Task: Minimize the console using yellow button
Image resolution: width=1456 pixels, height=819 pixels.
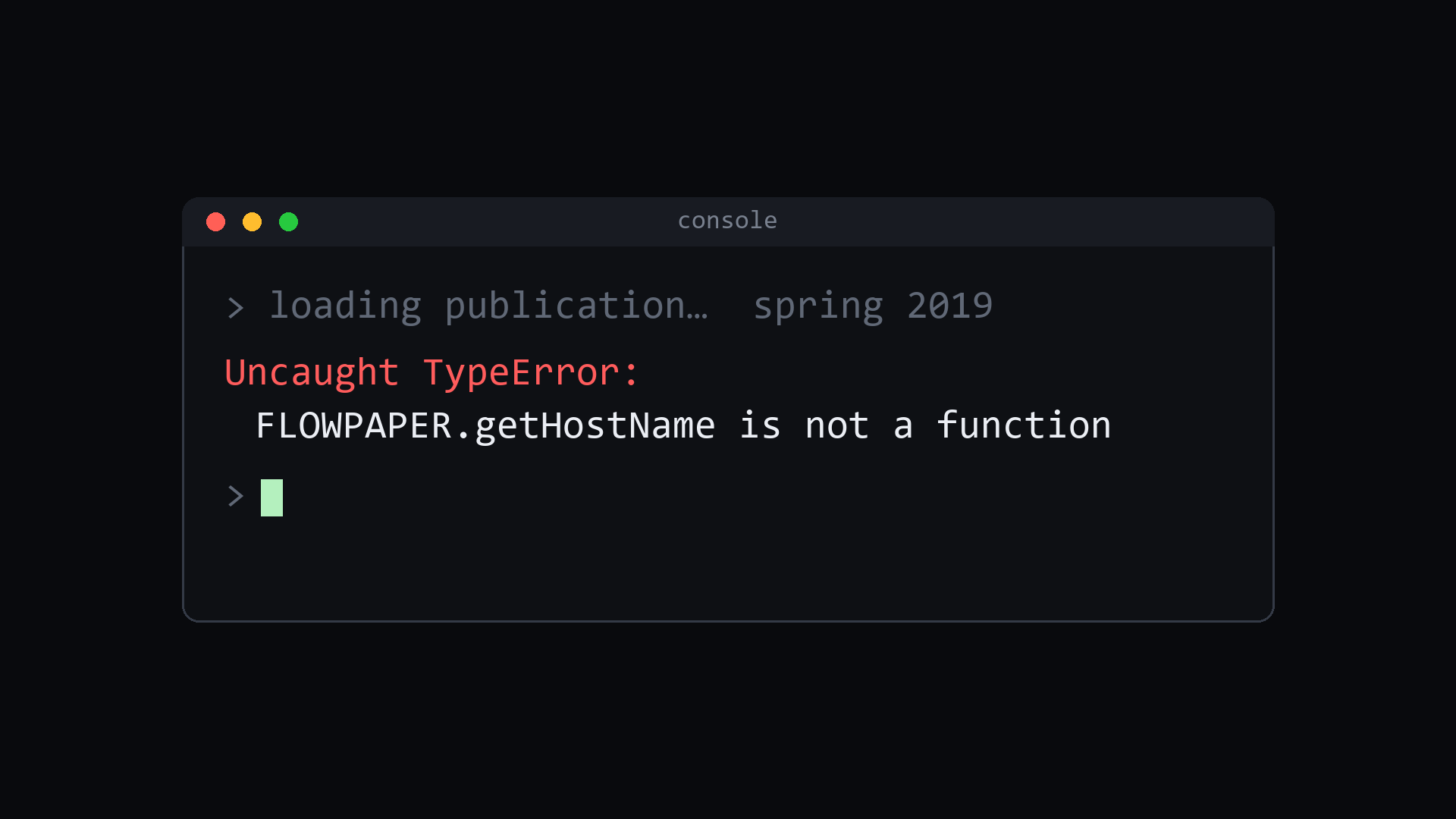Action: 253,221
